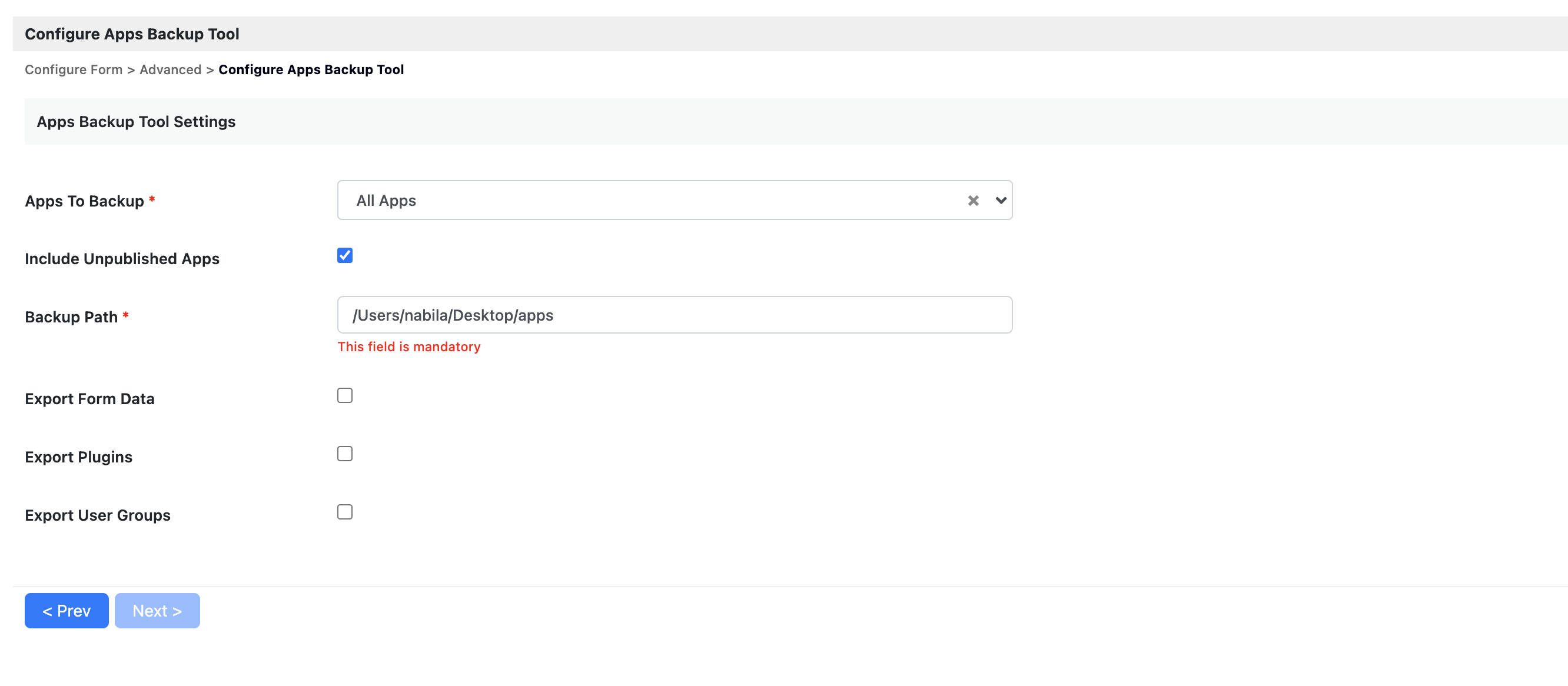Click the Configure Apps Backup Tool breadcrumb
Image resolution: width=1568 pixels, height=686 pixels.
310,69
